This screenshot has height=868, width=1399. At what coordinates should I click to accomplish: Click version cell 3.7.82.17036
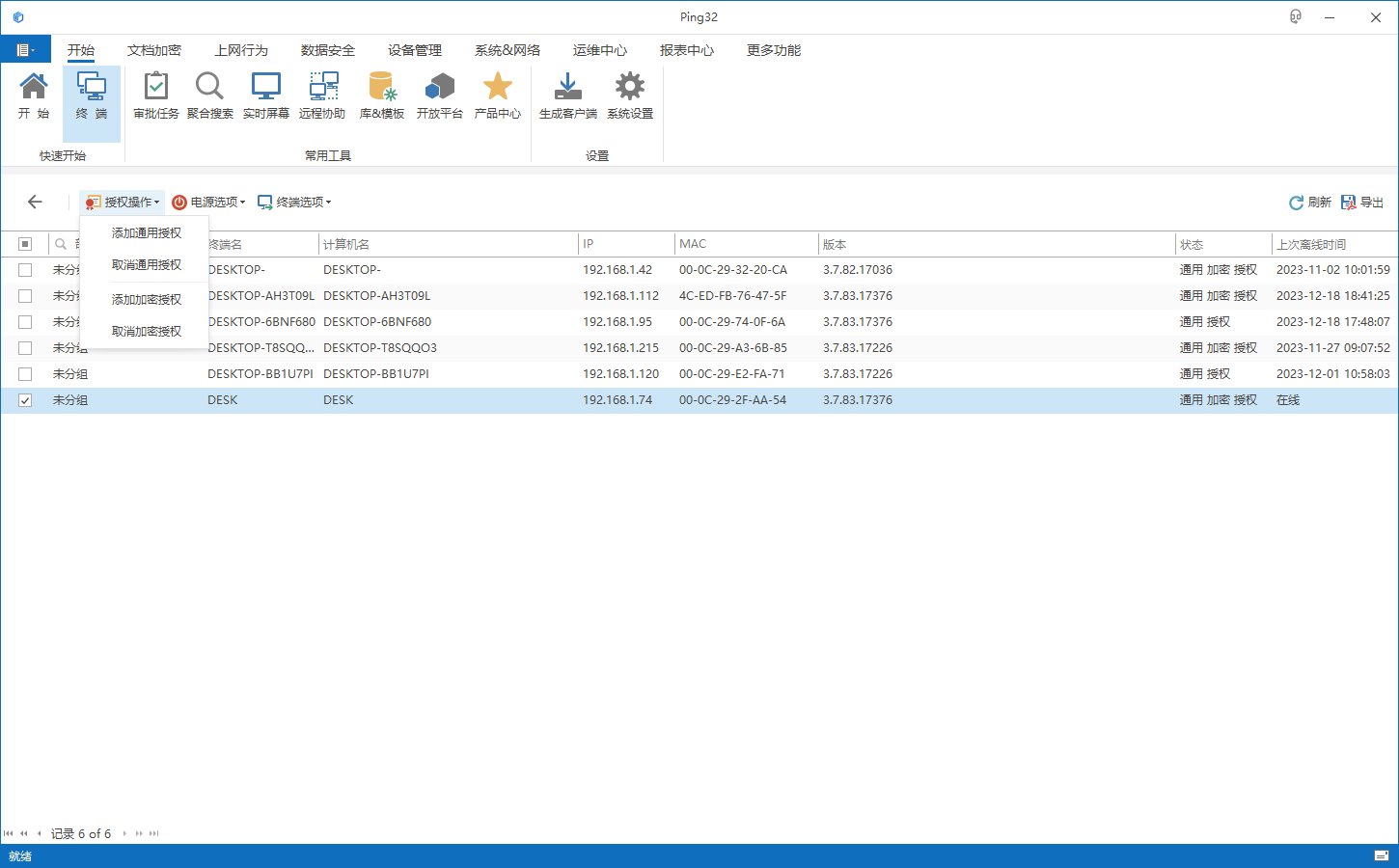(x=858, y=270)
